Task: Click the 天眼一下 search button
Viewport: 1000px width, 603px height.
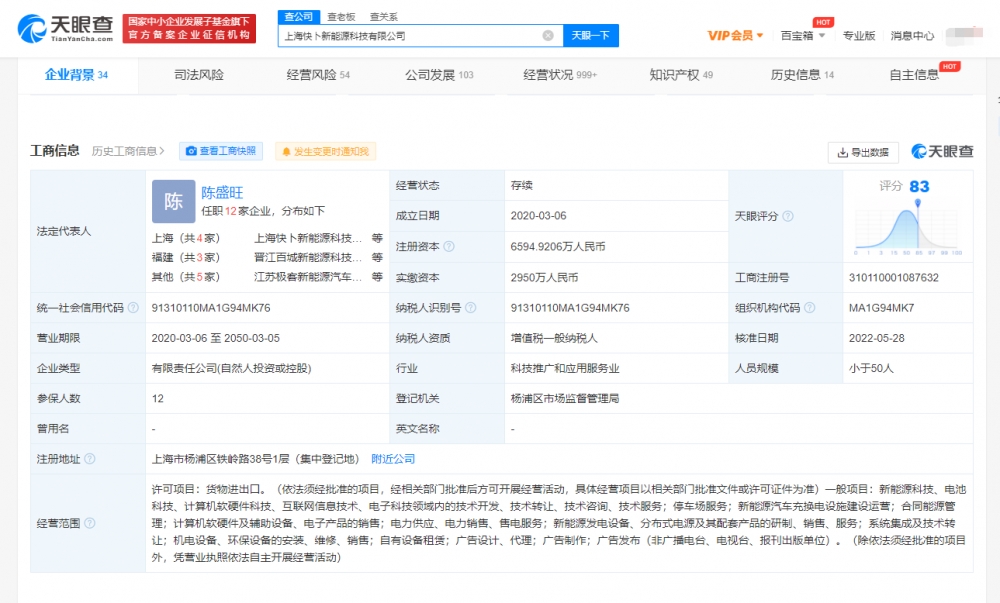Action: [591, 36]
